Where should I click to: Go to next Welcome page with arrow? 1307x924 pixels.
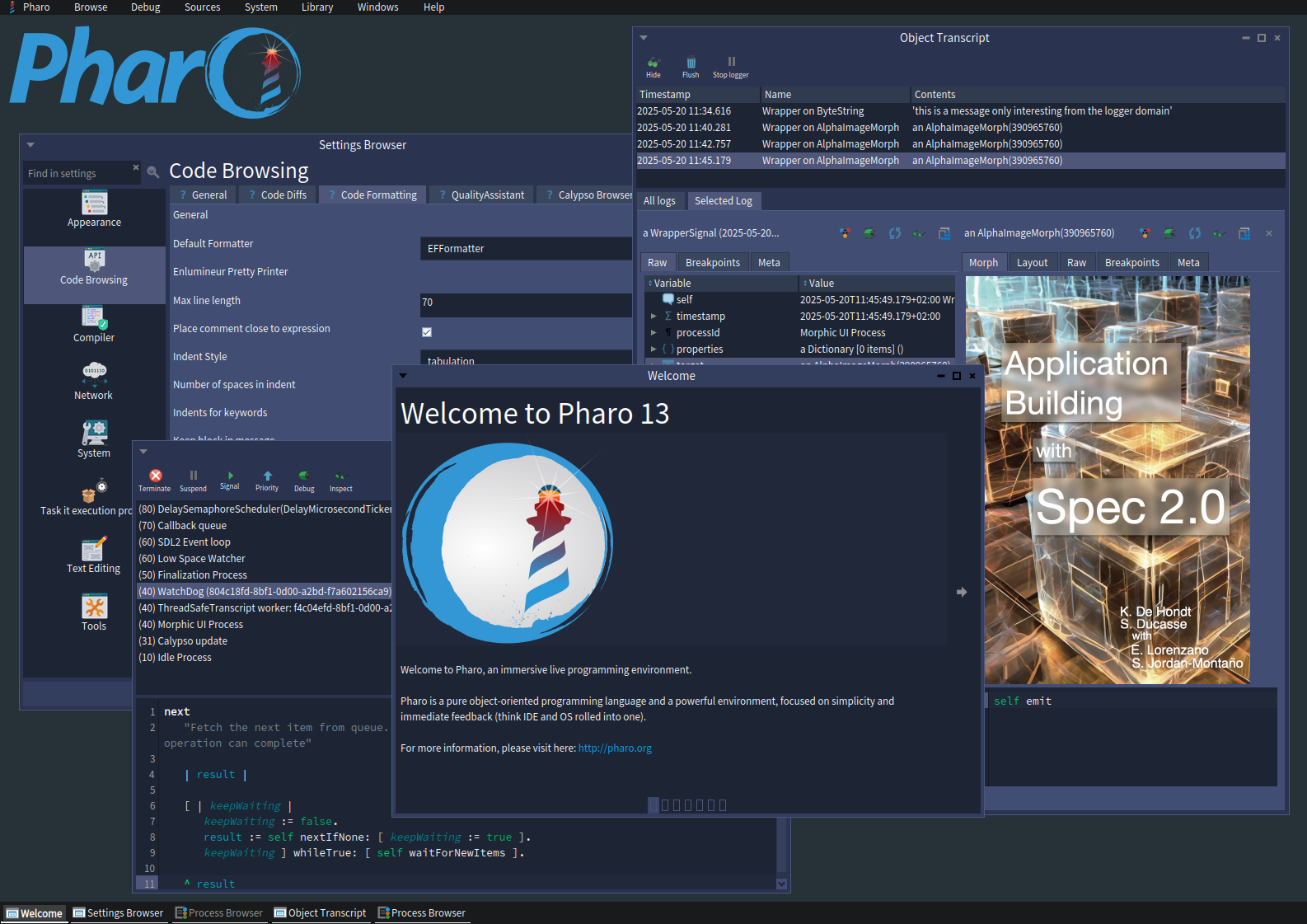[x=962, y=592]
